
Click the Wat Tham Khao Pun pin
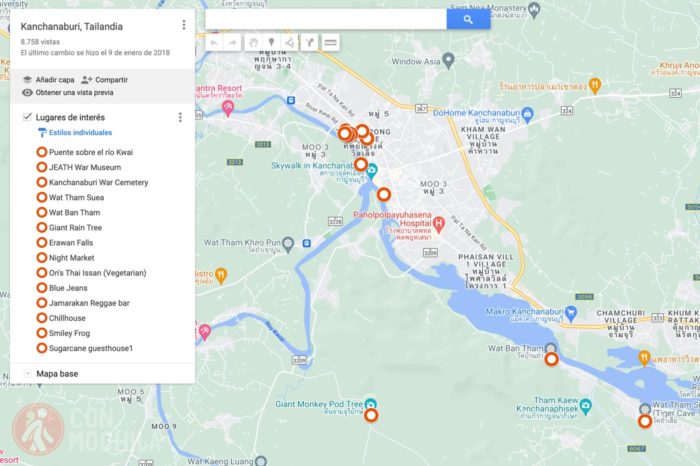click(x=288, y=244)
